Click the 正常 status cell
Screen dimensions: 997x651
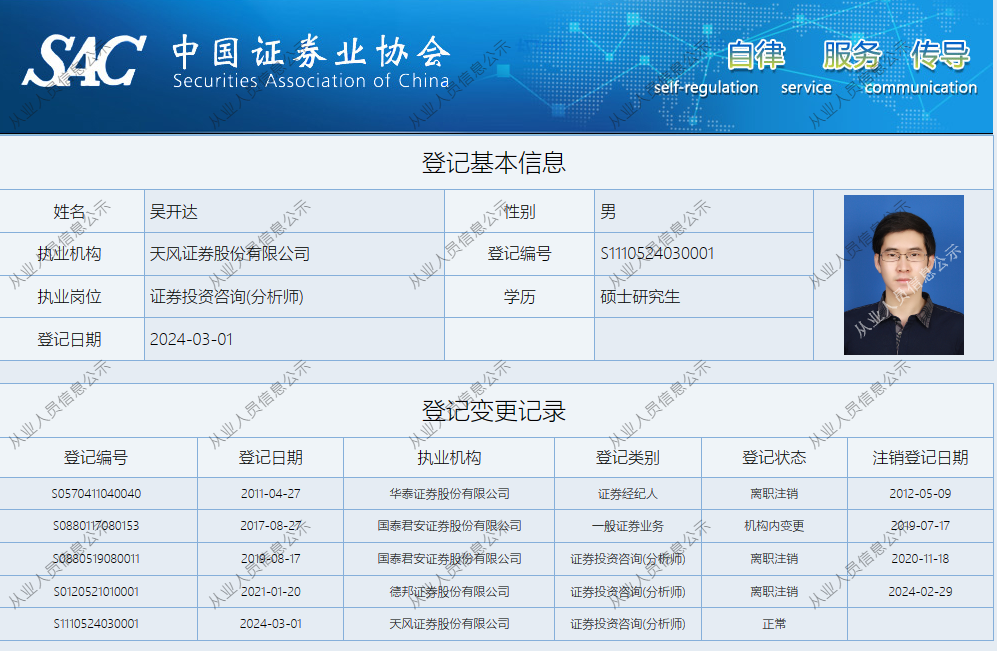[774, 625]
